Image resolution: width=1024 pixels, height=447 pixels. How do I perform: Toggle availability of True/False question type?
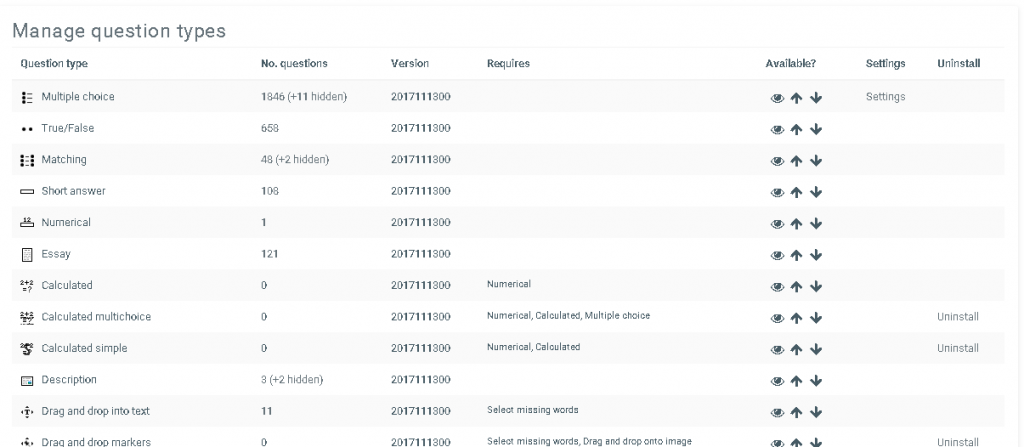click(x=776, y=129)
